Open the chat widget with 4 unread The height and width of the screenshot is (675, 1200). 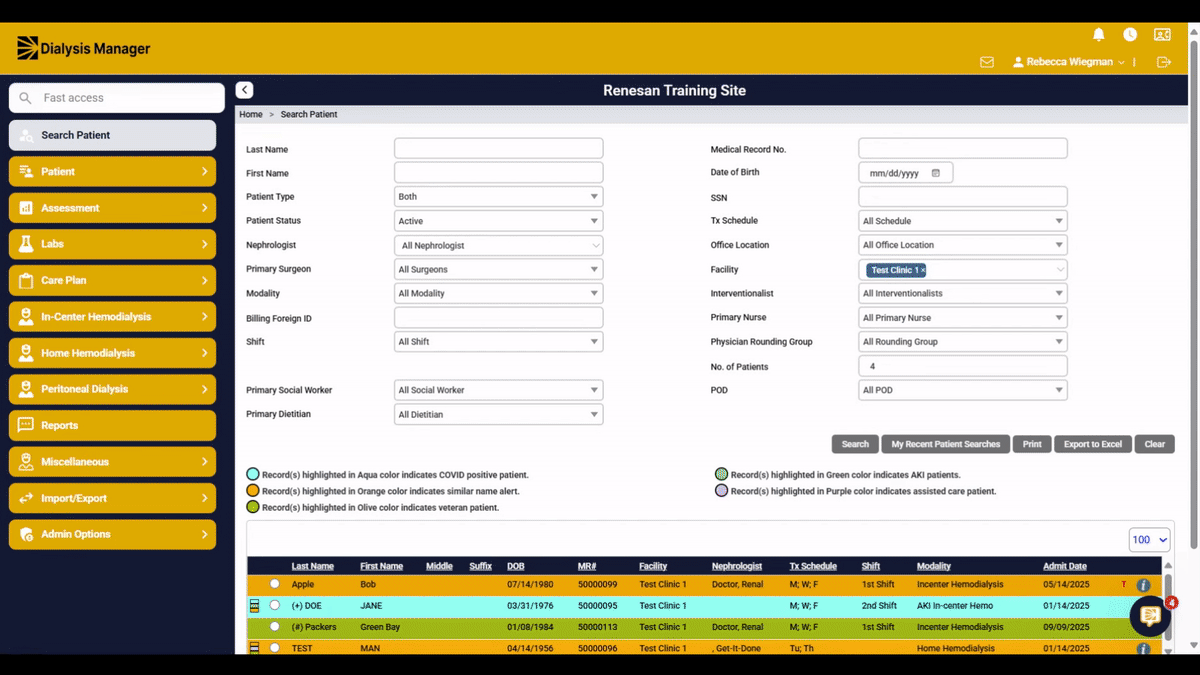pyautogui.click(x=1150, y=616)
